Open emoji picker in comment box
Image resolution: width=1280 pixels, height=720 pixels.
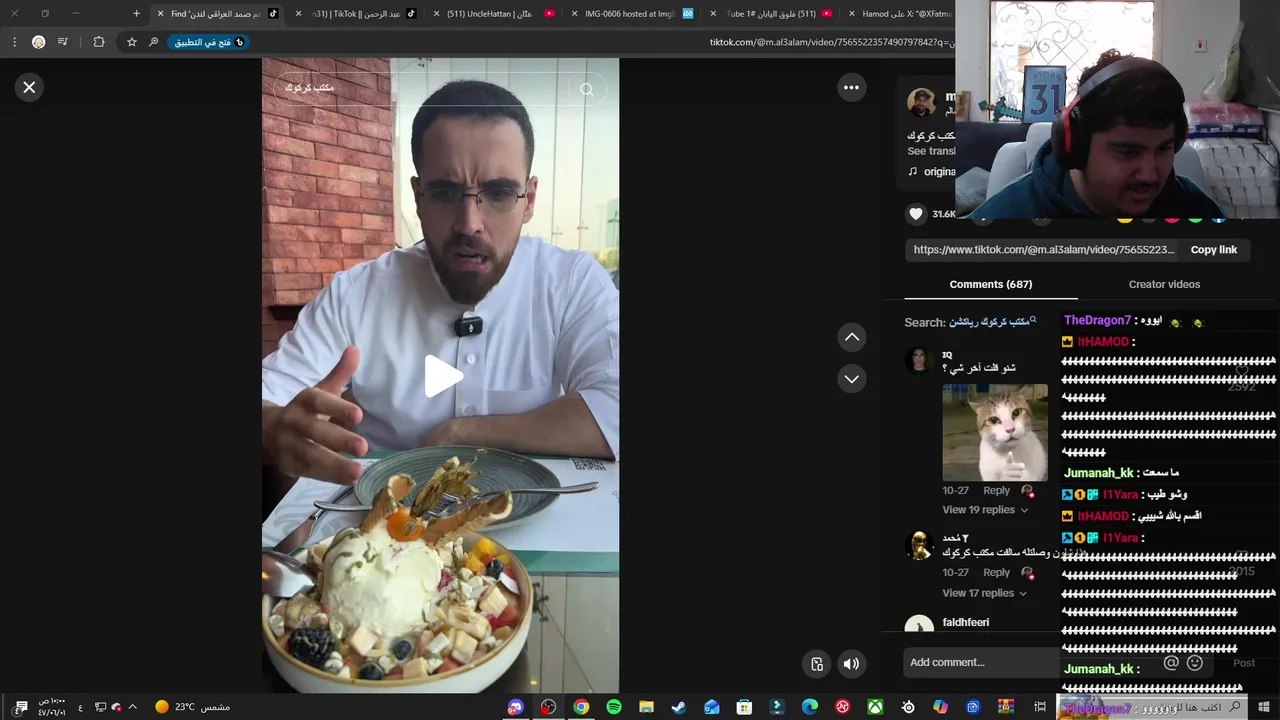click(1195, 663)
